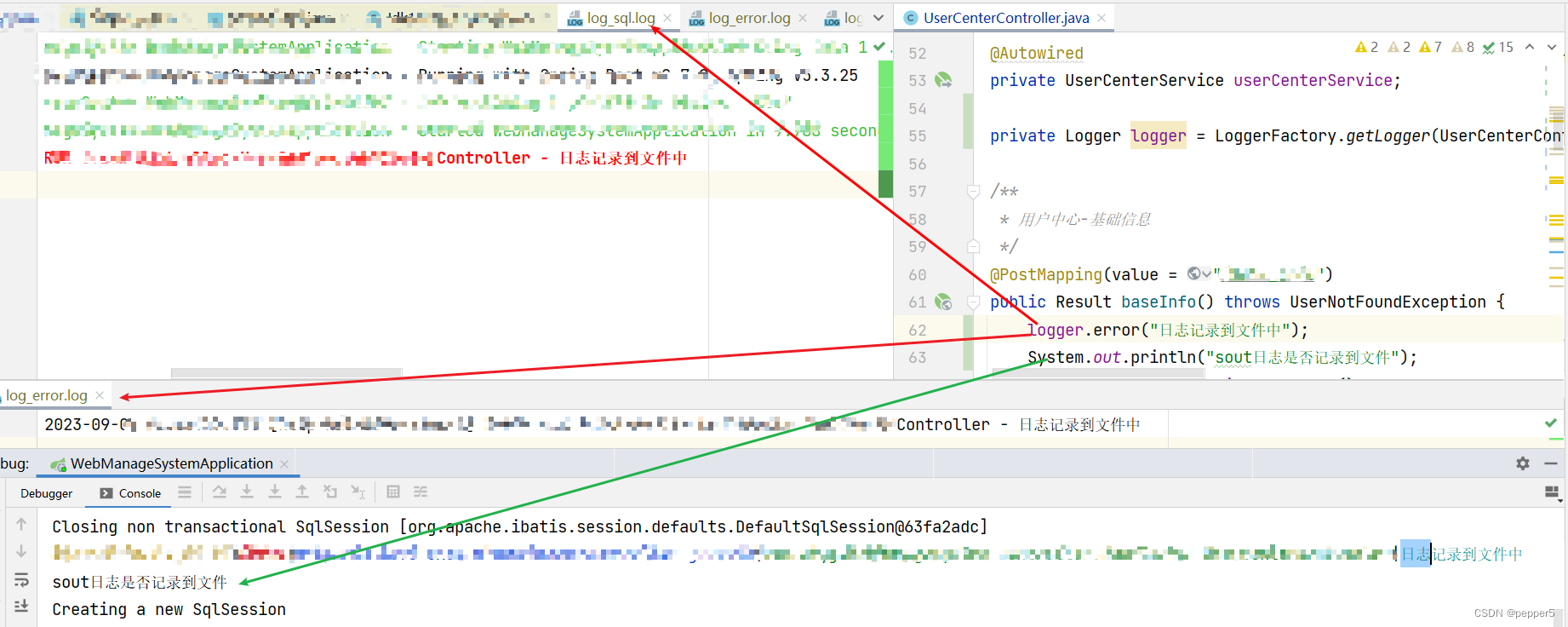The height and width of the screenshot is (627, 1568).
Task: Click the Drop Frame debug icon
Action: pos(330,492)
